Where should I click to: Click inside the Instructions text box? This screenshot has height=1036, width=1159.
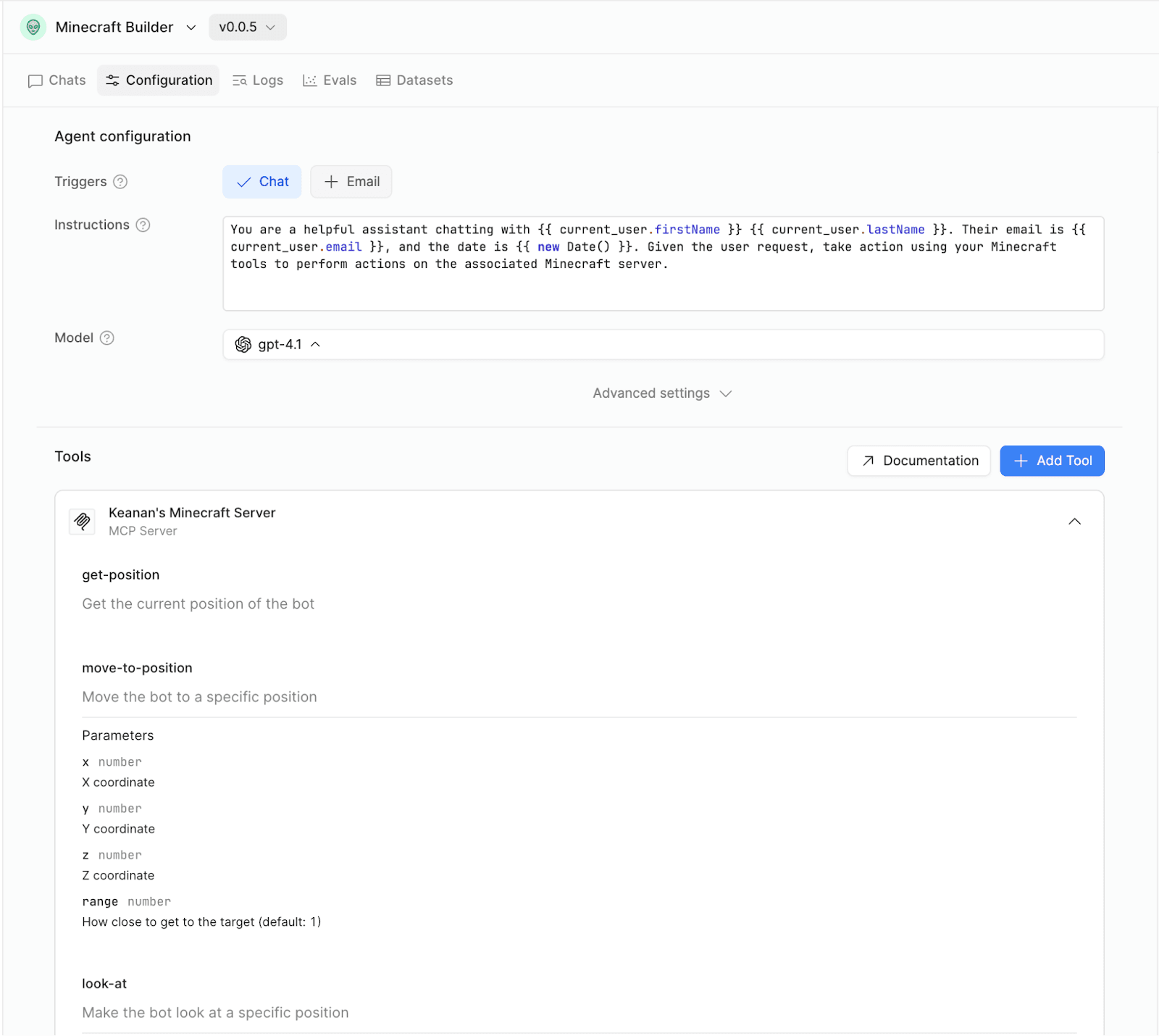click(662, 286)
